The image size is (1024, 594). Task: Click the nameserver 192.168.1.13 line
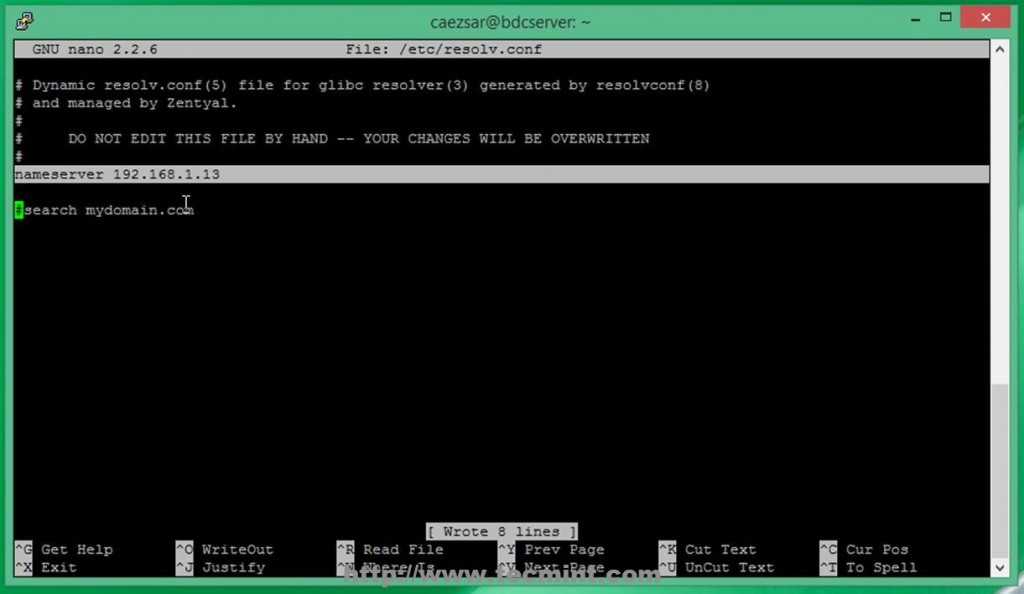point(117,174)
